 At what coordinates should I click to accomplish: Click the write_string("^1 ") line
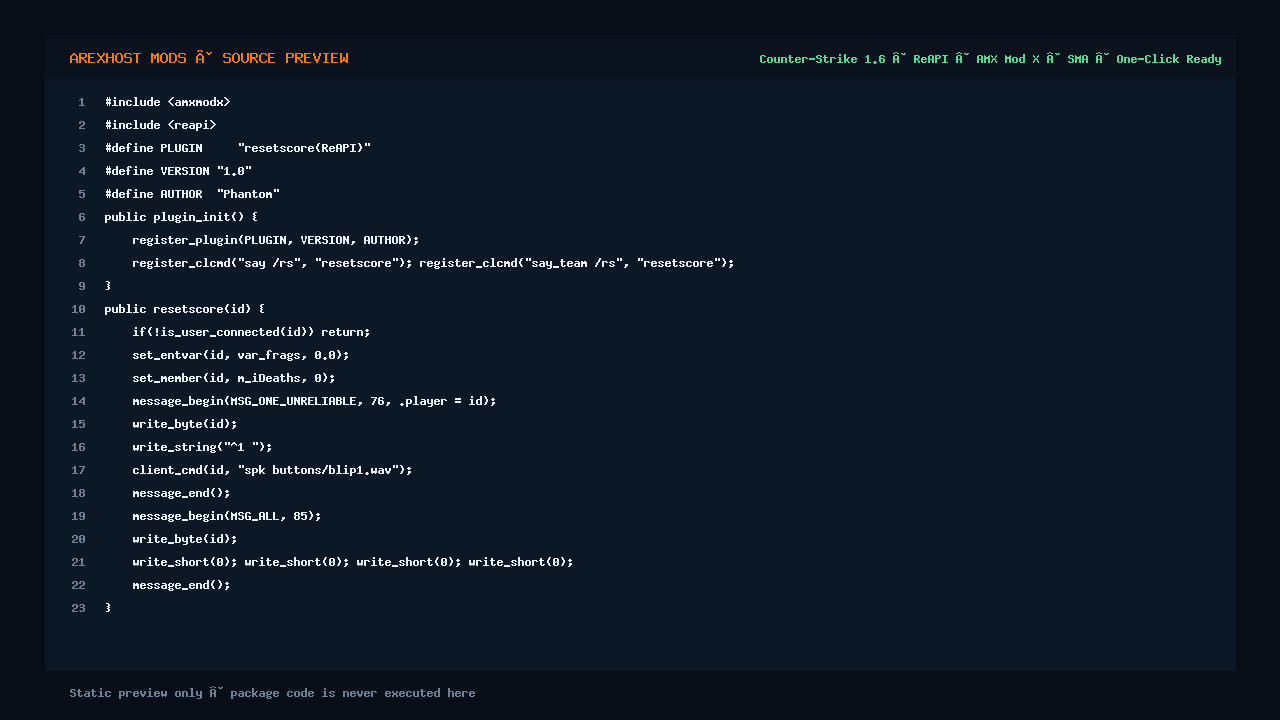coord(202,447)
